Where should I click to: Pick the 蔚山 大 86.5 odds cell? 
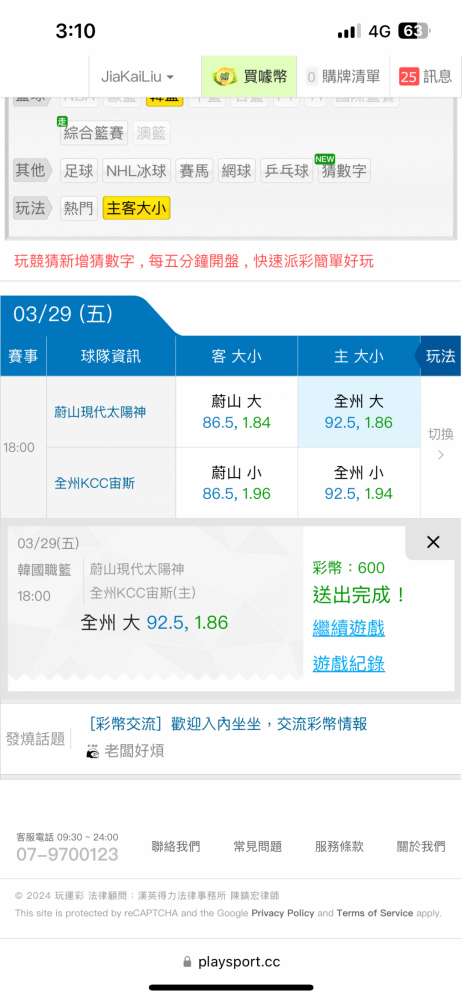[x=237, y=412]
